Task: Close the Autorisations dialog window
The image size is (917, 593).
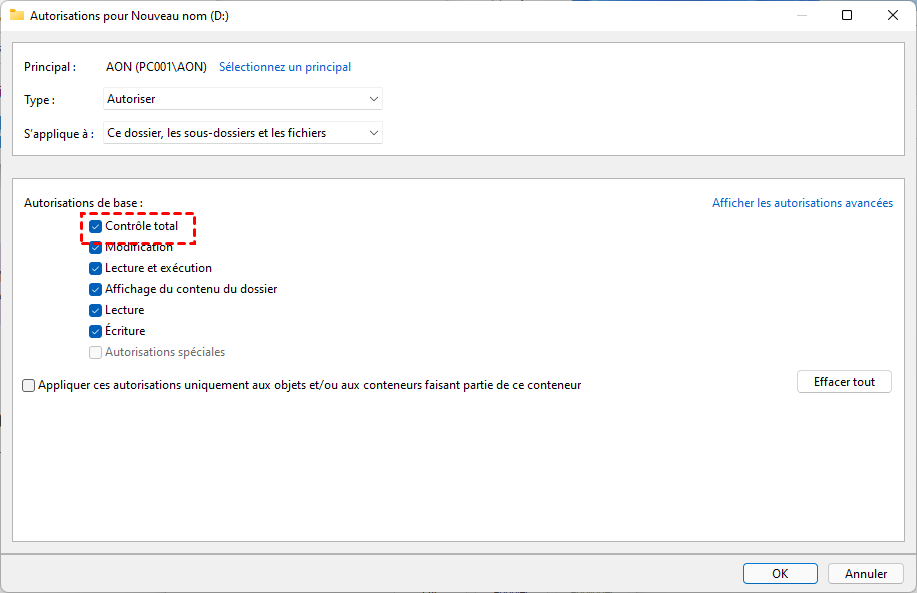Action: pyautogui.click(x=893, y=15)
